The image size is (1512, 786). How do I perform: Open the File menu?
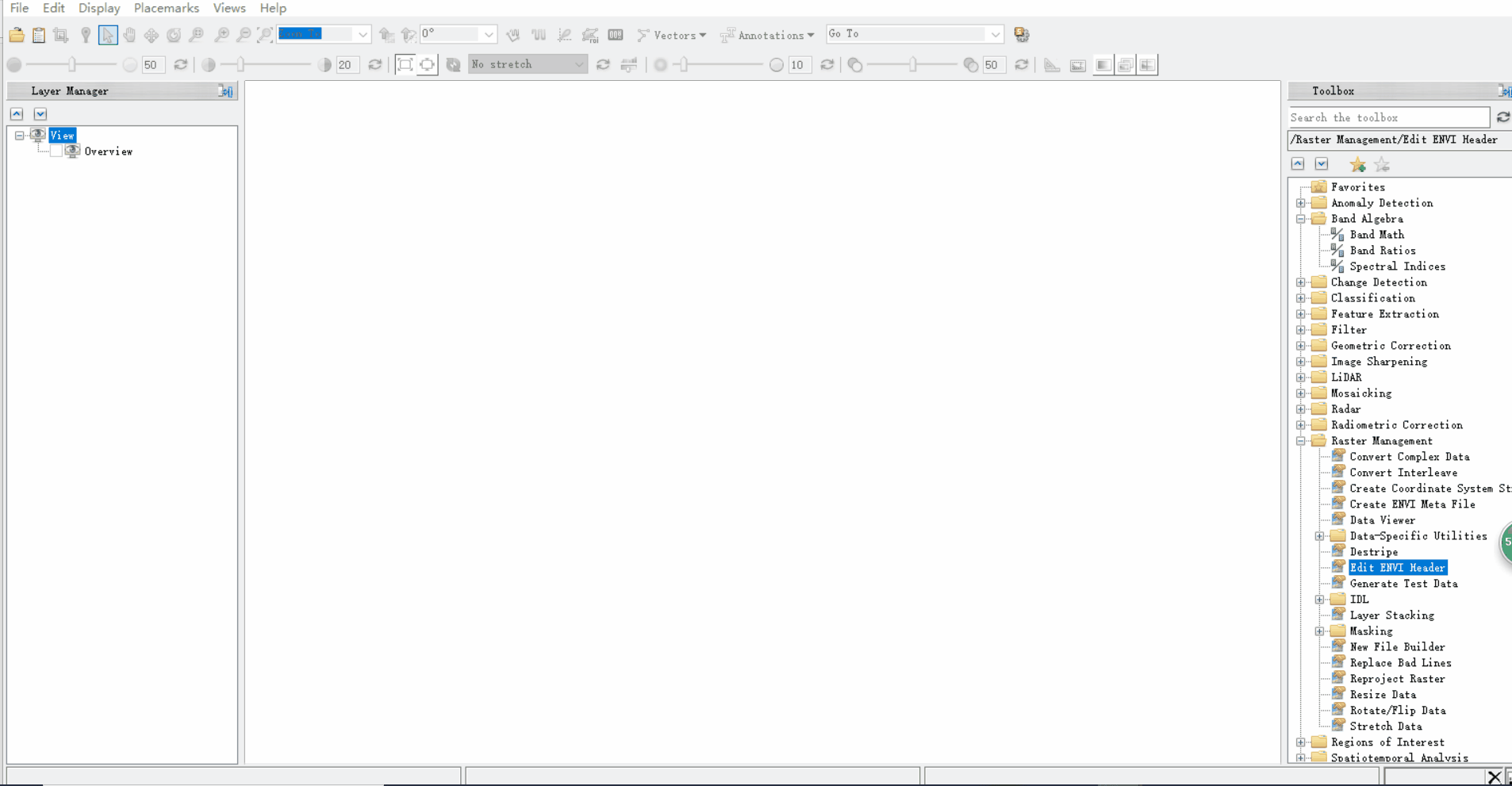[19, 8]
